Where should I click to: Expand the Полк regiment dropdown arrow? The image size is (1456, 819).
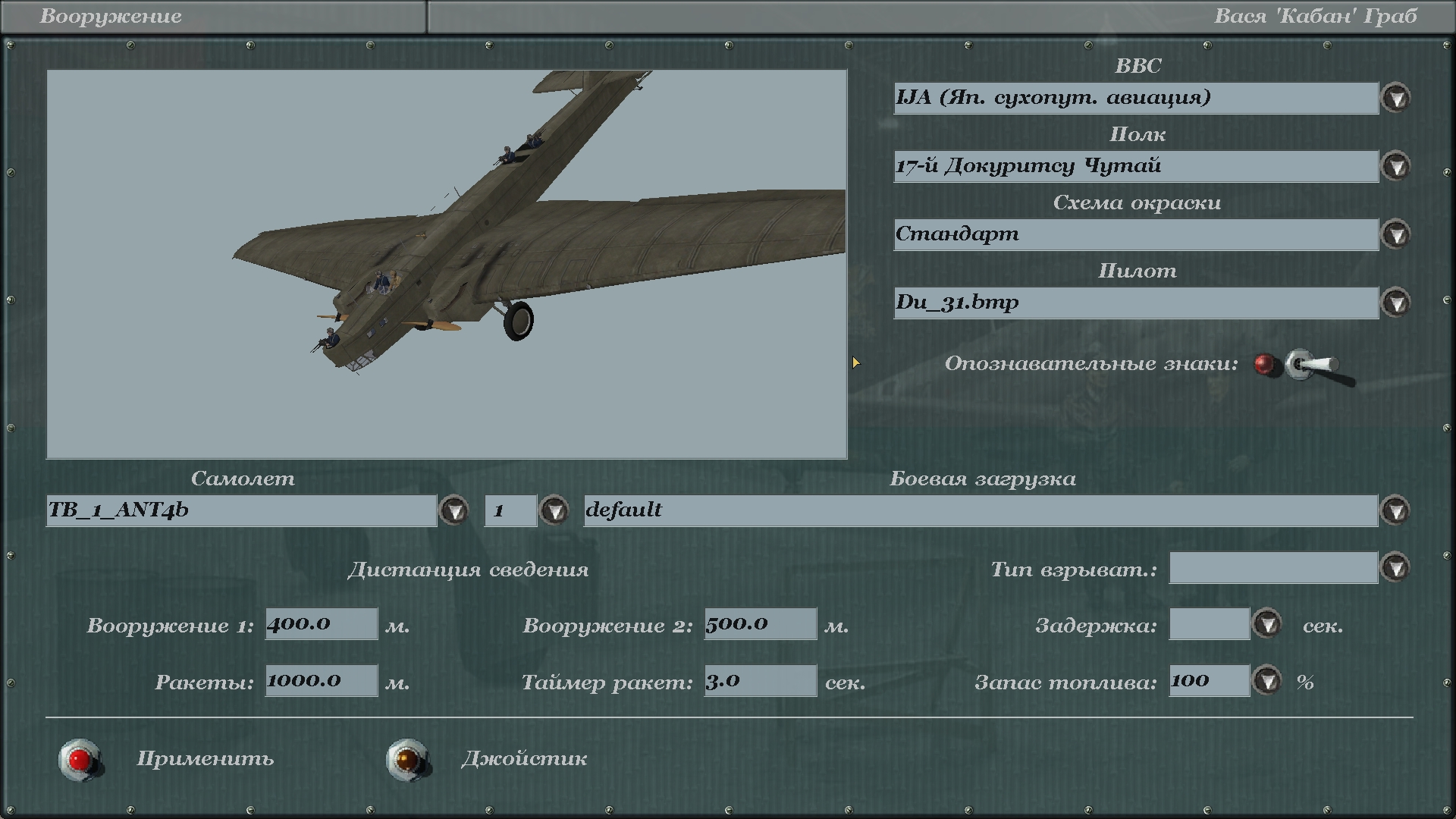pos(1395,167)
